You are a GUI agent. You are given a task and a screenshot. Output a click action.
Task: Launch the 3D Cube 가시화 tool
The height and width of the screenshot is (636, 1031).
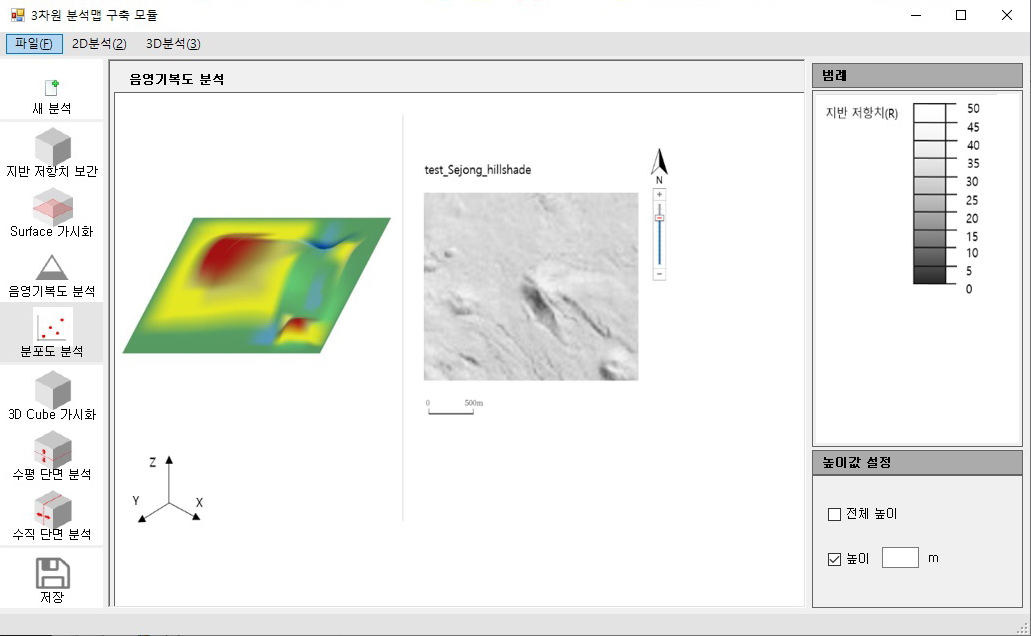[52, 389]
